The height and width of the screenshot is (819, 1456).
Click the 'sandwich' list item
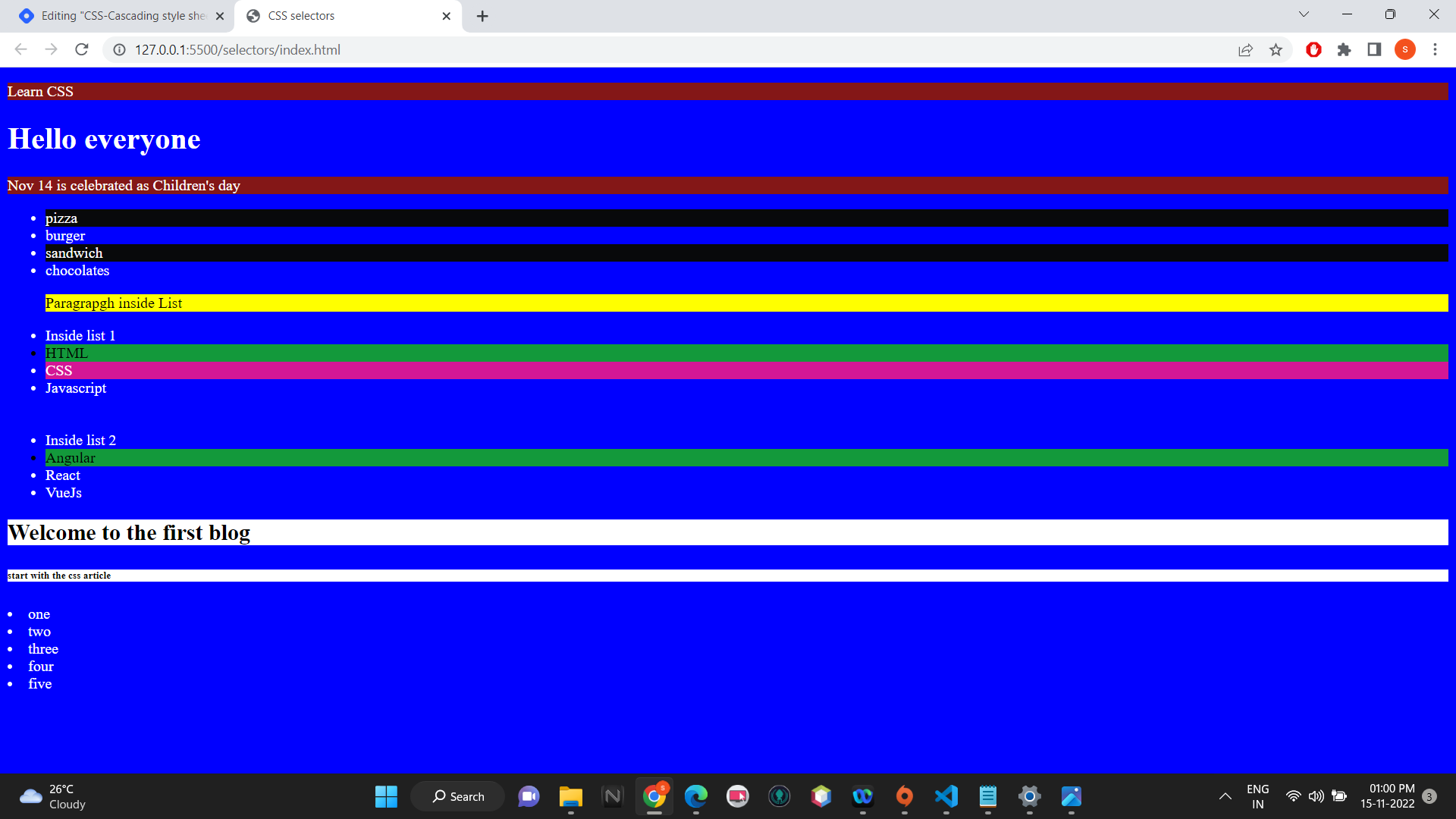746,253
